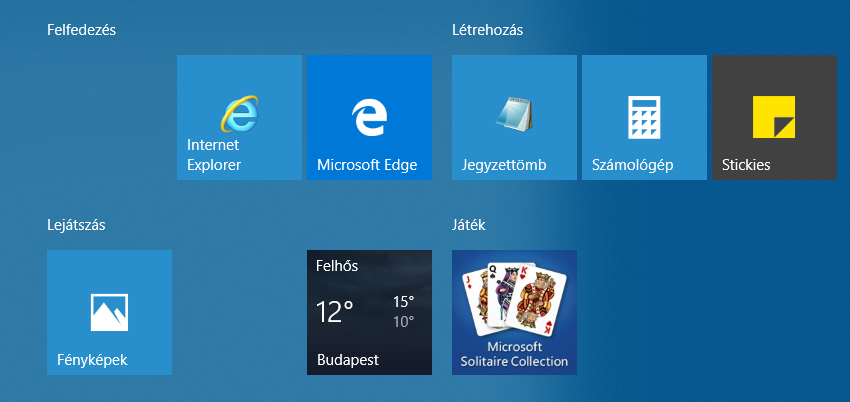Select the Lejátszás group header
The height and width of the screenshot is (402, 850).
(76, 225)
